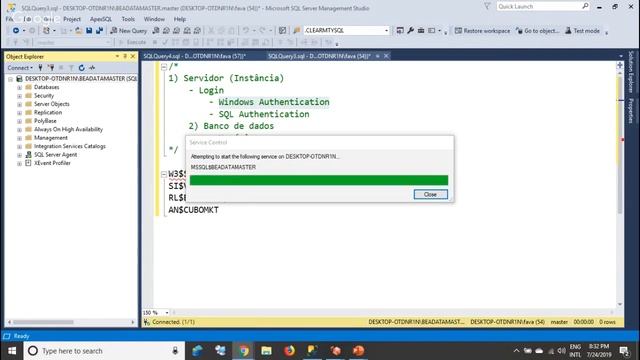This screenshot has height=360, width=640.
Task: Pin the Object Explorer panel with the pushpin
Action: pyautogui.click(x=125, y=56)
